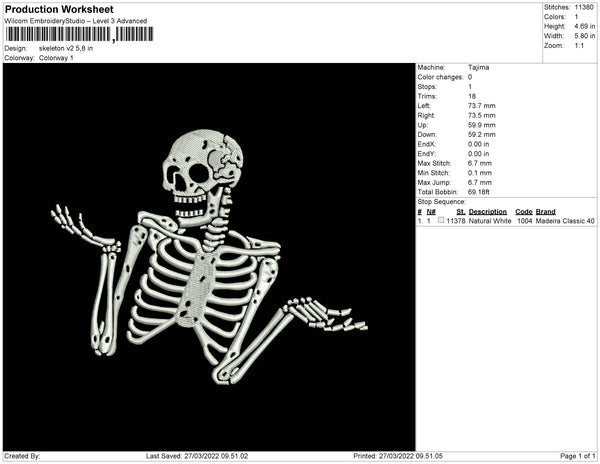Click the Stops value 1
Viewport: 600px width, 464px height.
pyautogui.click(x=470, y=87)
